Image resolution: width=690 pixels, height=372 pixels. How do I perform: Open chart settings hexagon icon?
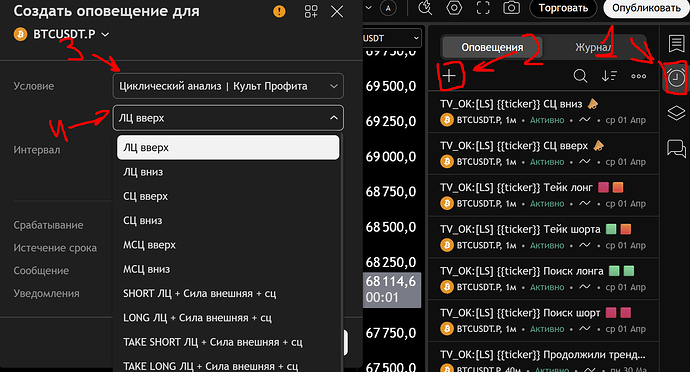(454, 7)
